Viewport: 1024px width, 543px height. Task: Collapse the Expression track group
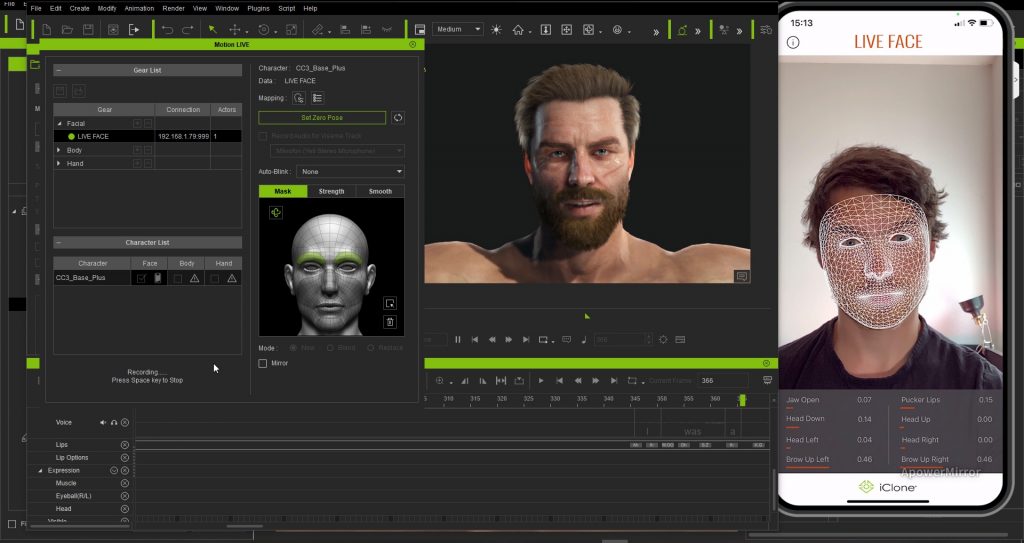pos(40,470)
